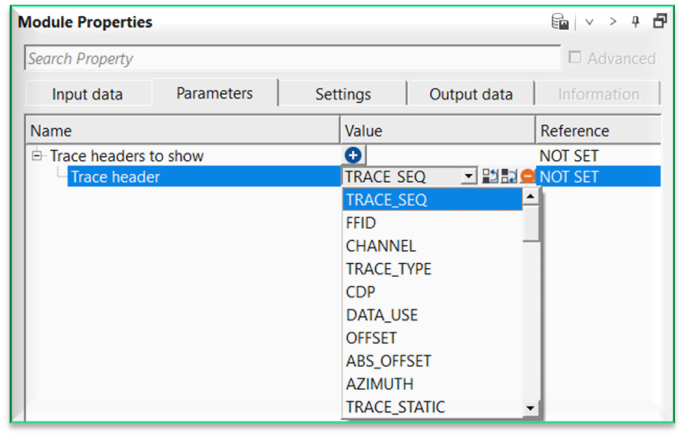Pin the Module Properties panel
This screenshot has width=684, height=437.
[x=636, y=21]
